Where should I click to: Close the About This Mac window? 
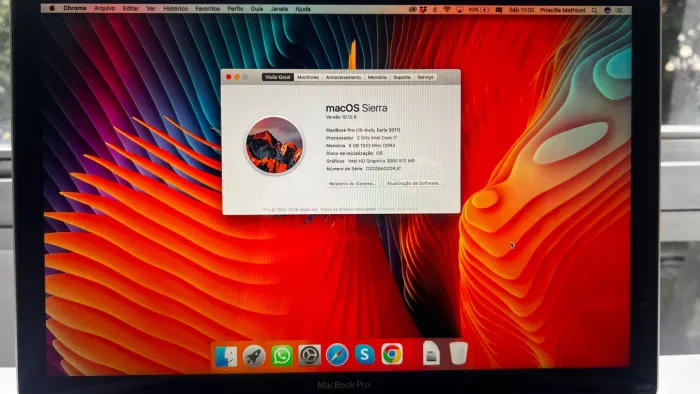229,77
